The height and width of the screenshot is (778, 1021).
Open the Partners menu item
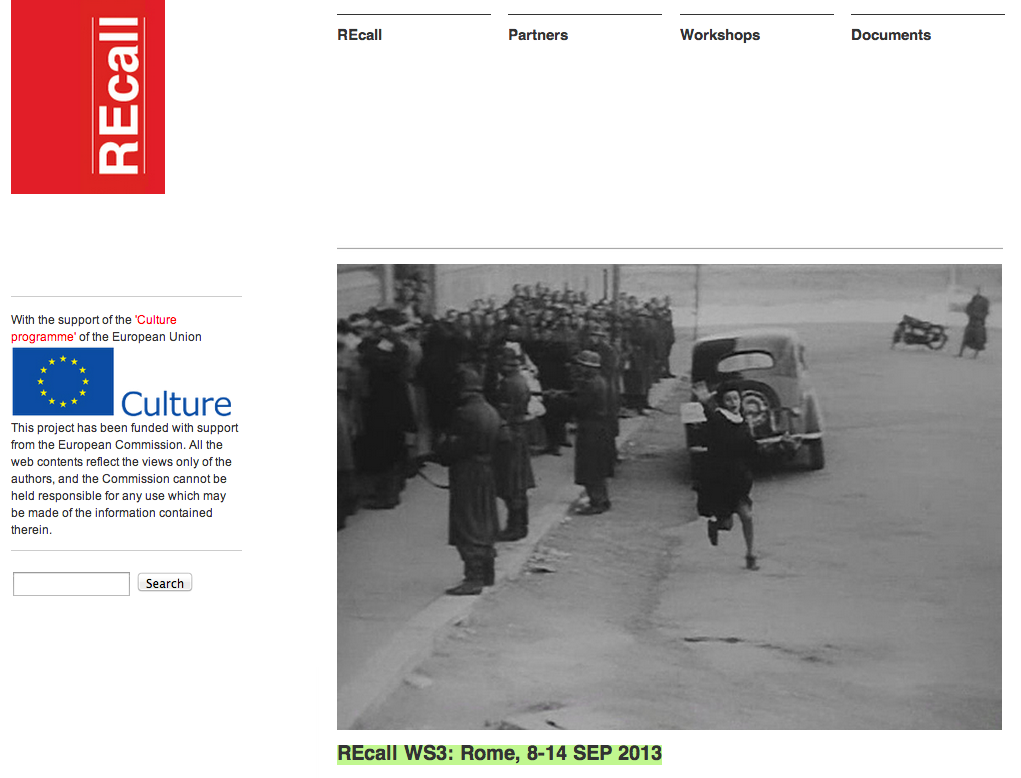click(538, 35)
